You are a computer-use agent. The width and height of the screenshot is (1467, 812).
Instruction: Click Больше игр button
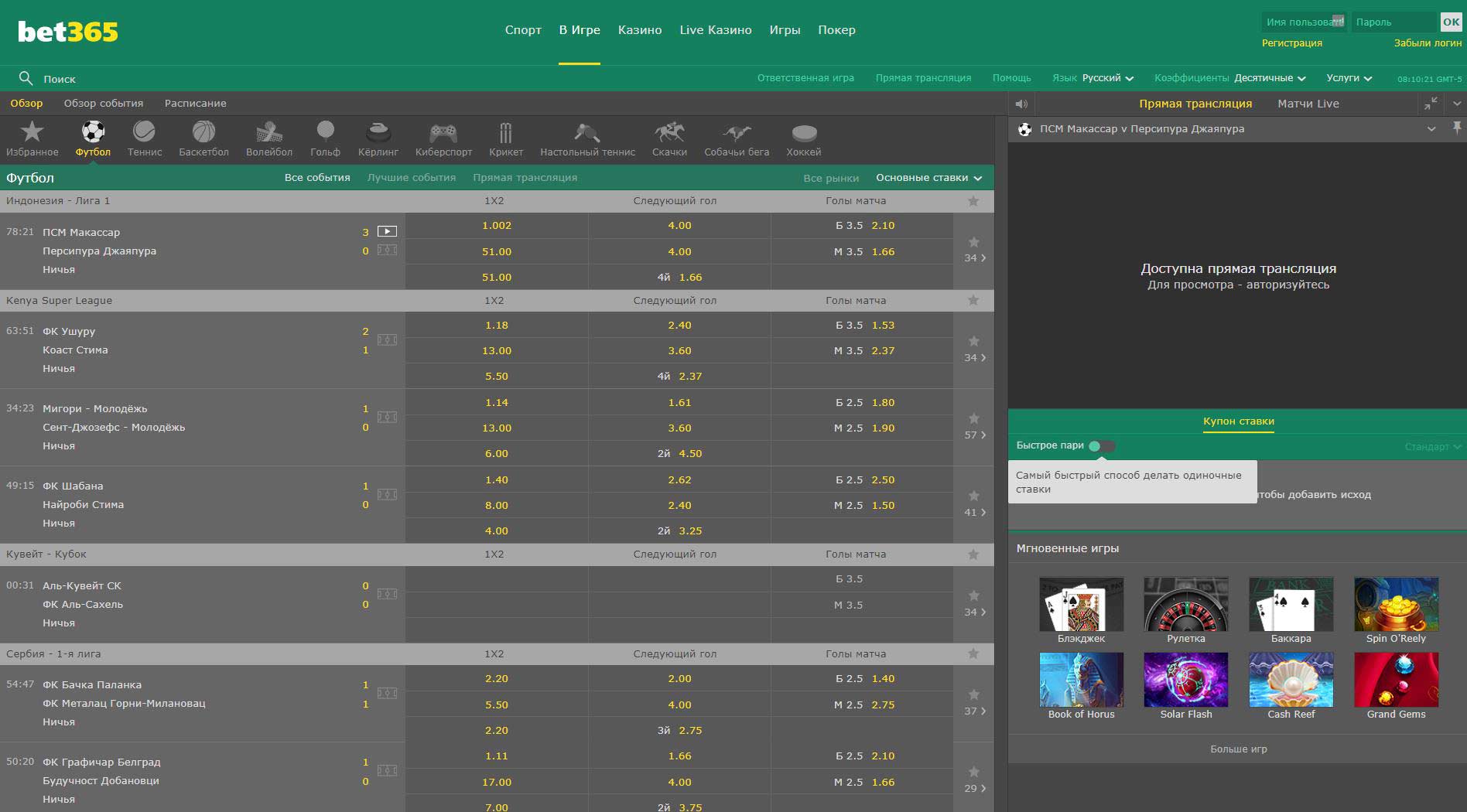[x=1239, y=749]
